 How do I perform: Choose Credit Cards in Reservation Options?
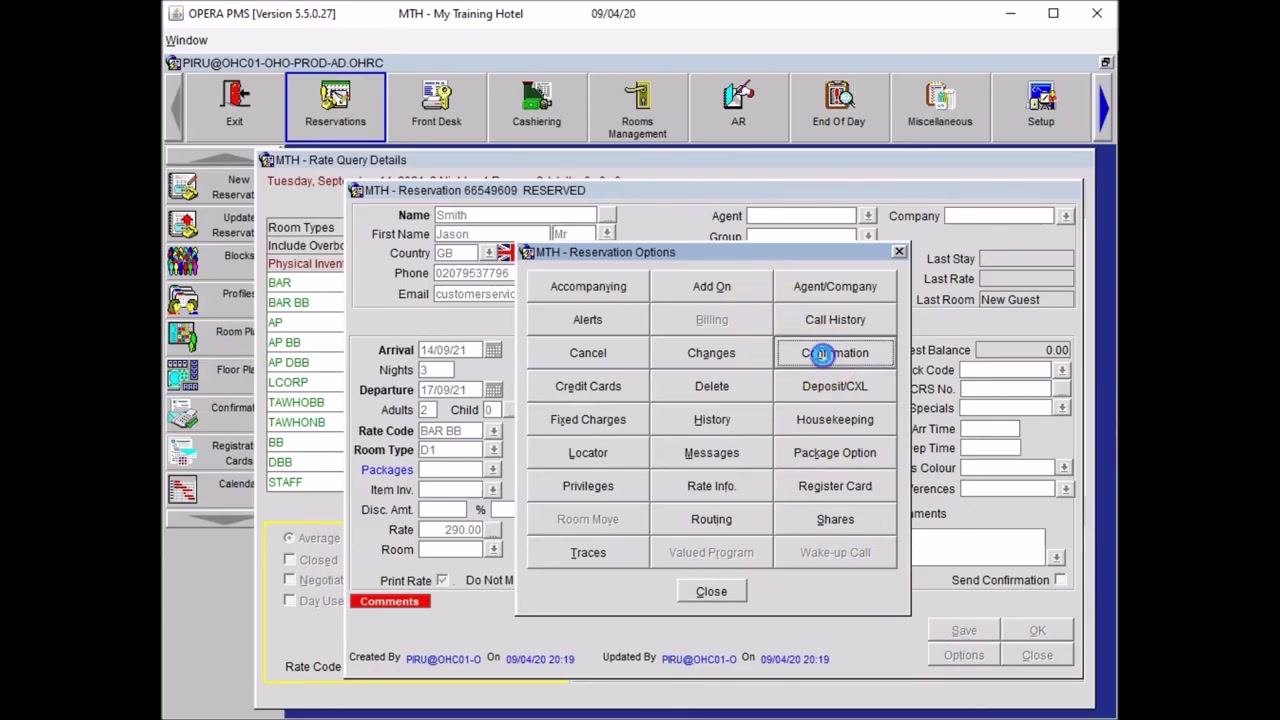588,386
